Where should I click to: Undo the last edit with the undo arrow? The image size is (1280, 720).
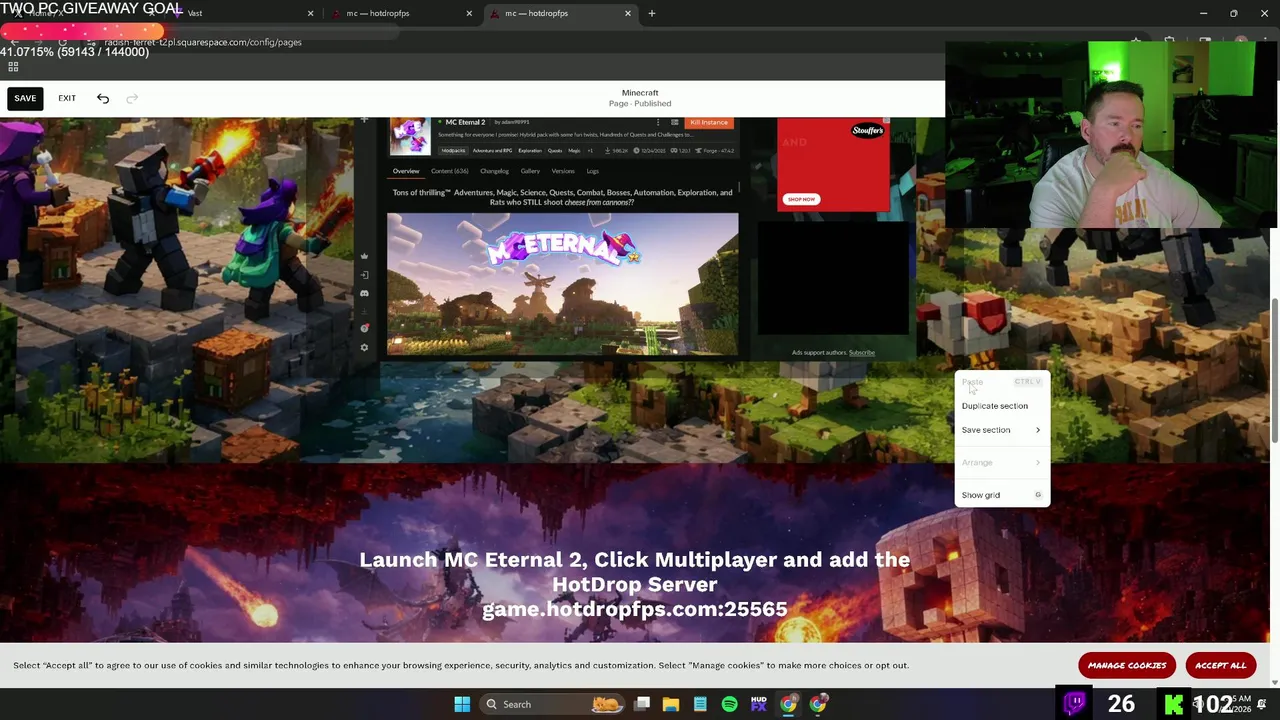(x=103, y=98)
